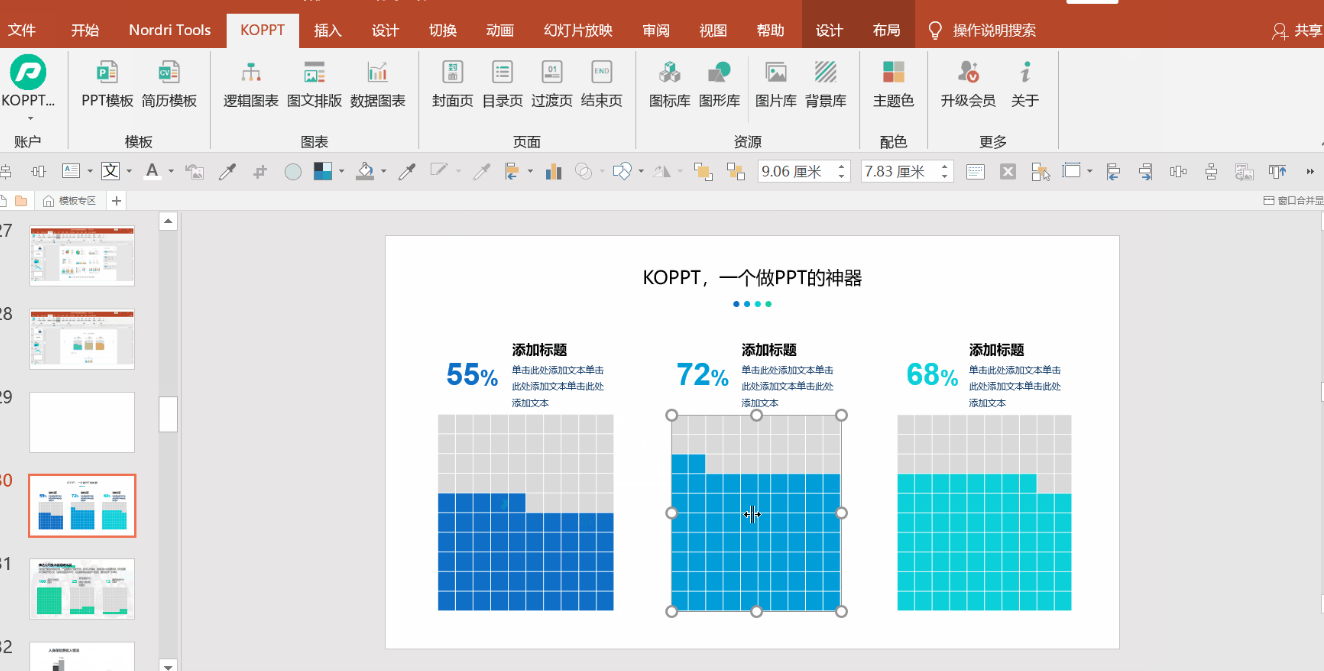Select slide 31 thumbnail
Image resolution: width=1324 pixels, height=671 pixels.
point(82,589)
